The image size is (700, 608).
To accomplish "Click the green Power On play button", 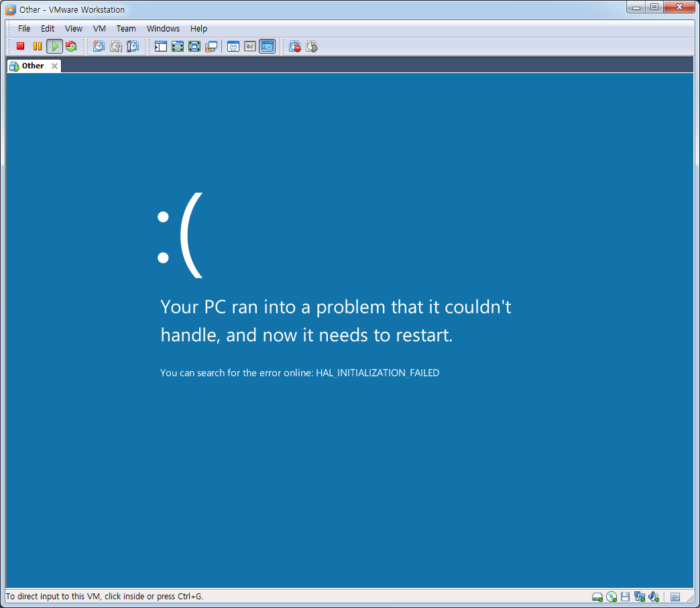I will pyautogui.click(x=54, y=46).
